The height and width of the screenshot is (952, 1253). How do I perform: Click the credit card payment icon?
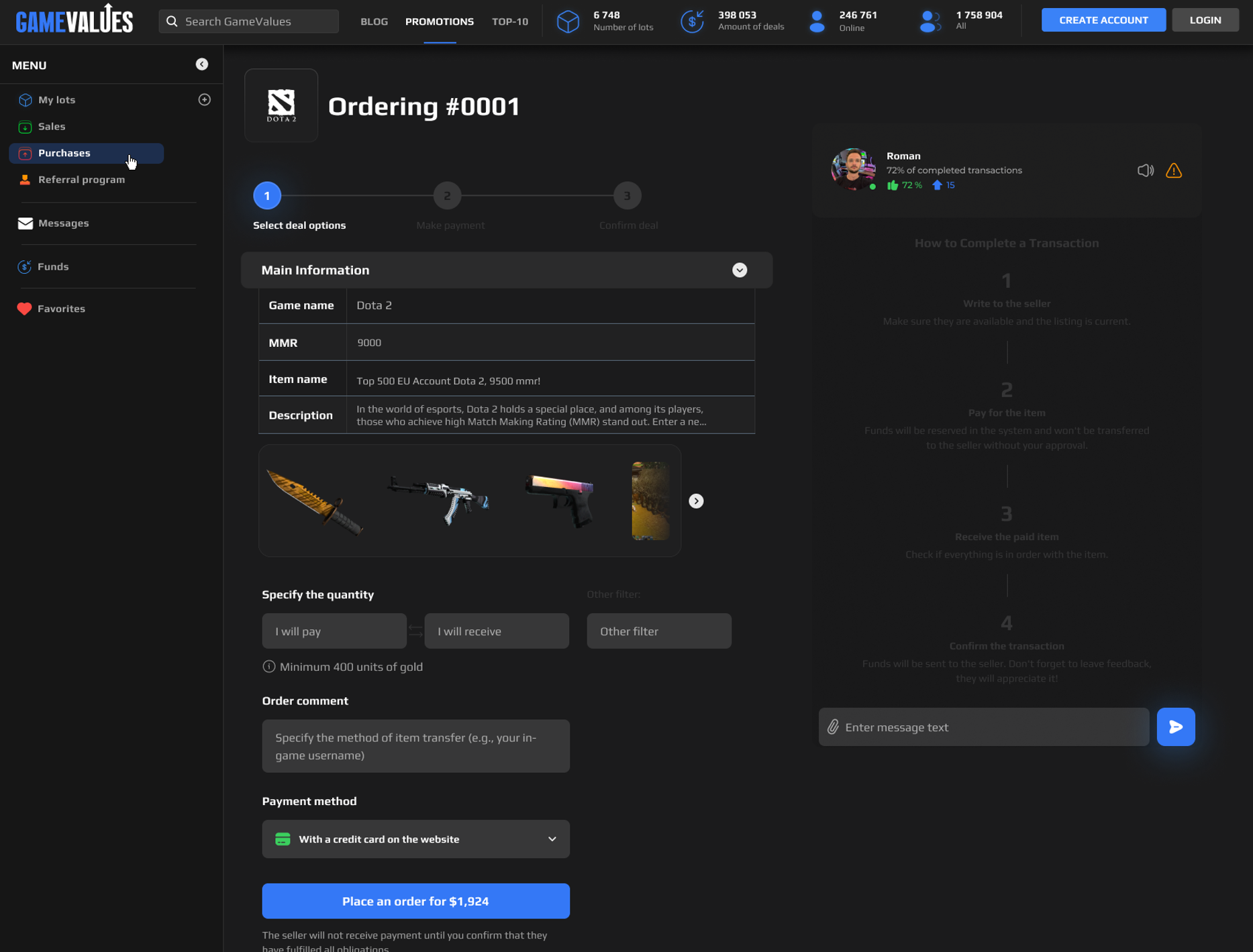tap(283, 839)
